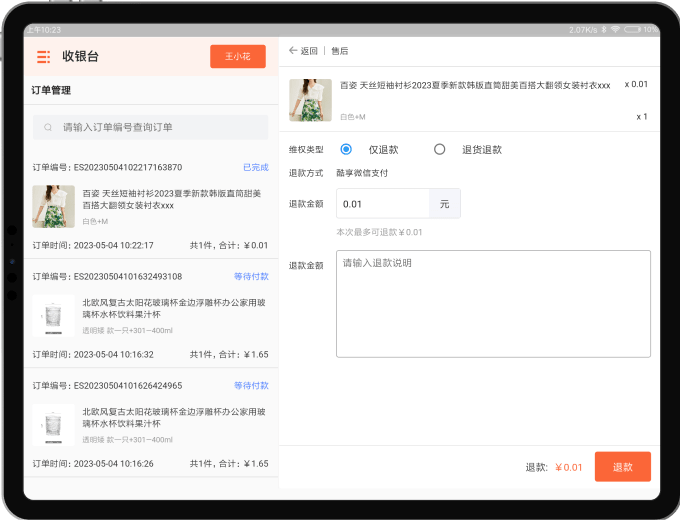Open the hamburger menu beside 收银台
680x520 pixels.
pyautogui.click(x=43, y=57)
